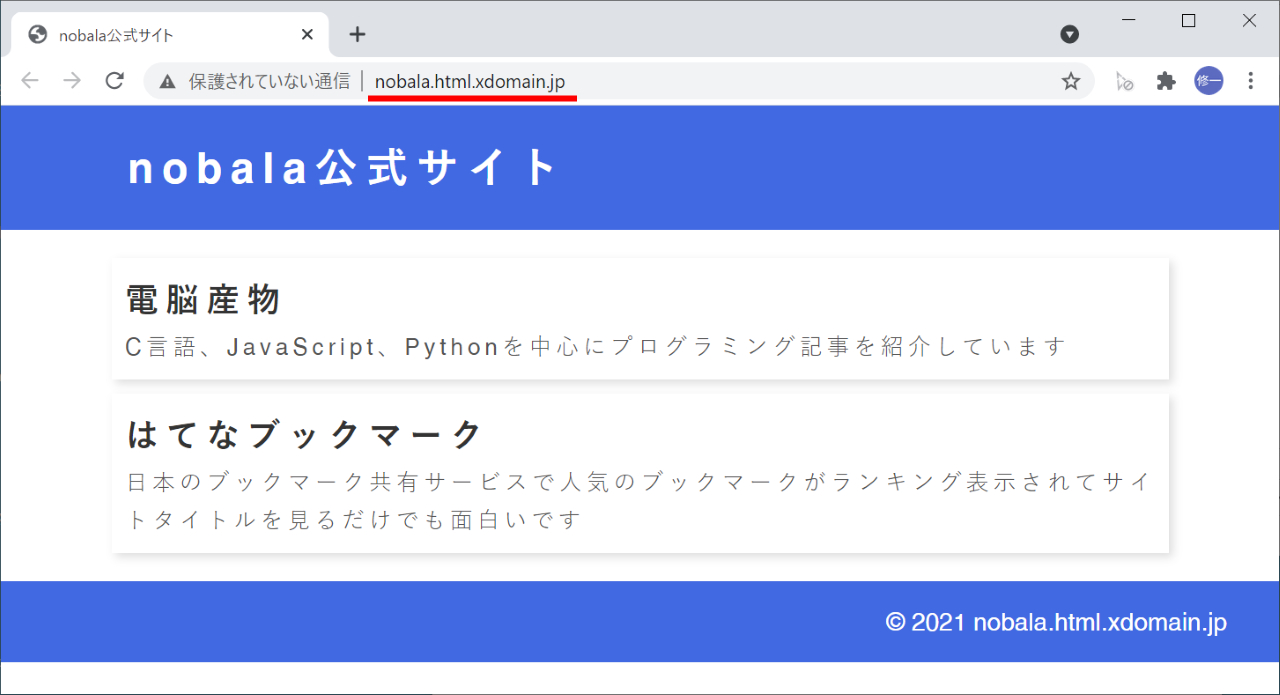The image size is (1280, 695).
Task: Focus the address bar URL nobala.html.xdomain.jp
Action: pos(470,81)
